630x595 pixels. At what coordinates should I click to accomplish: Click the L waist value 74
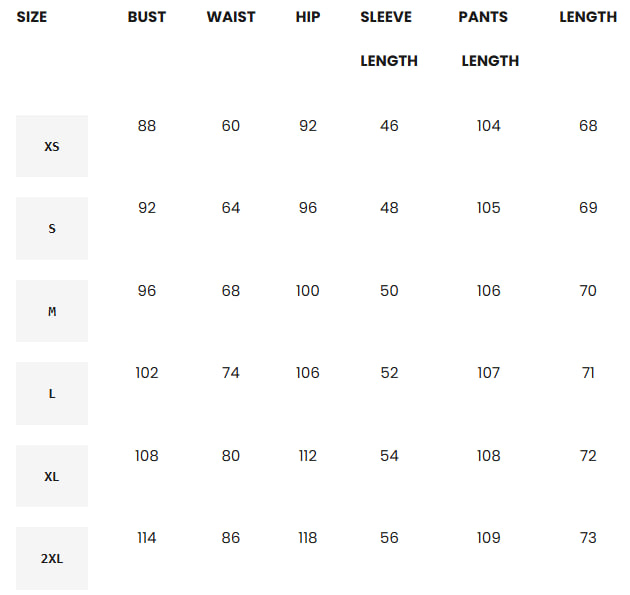231,373
